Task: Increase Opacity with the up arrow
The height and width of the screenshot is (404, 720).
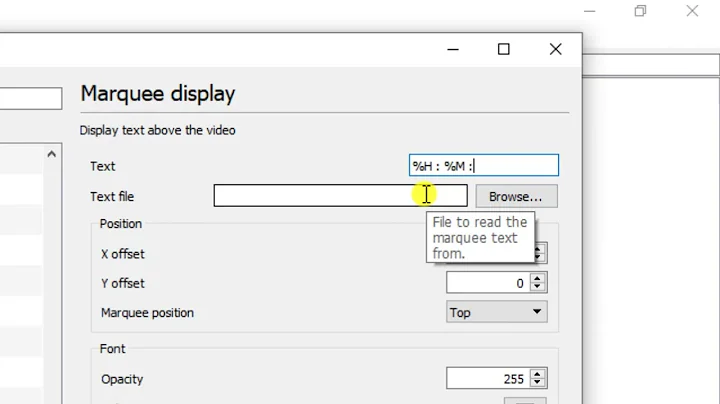Action: point(538,374)
